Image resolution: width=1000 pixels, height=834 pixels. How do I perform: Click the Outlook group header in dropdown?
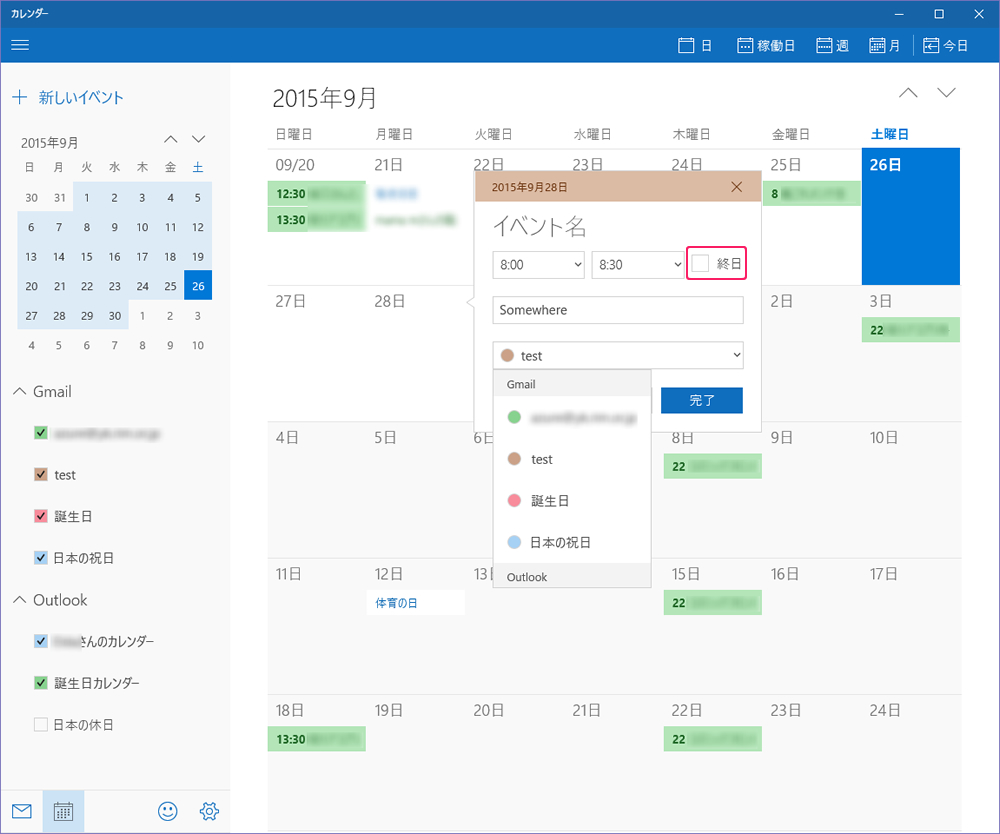tap(572, 576)
